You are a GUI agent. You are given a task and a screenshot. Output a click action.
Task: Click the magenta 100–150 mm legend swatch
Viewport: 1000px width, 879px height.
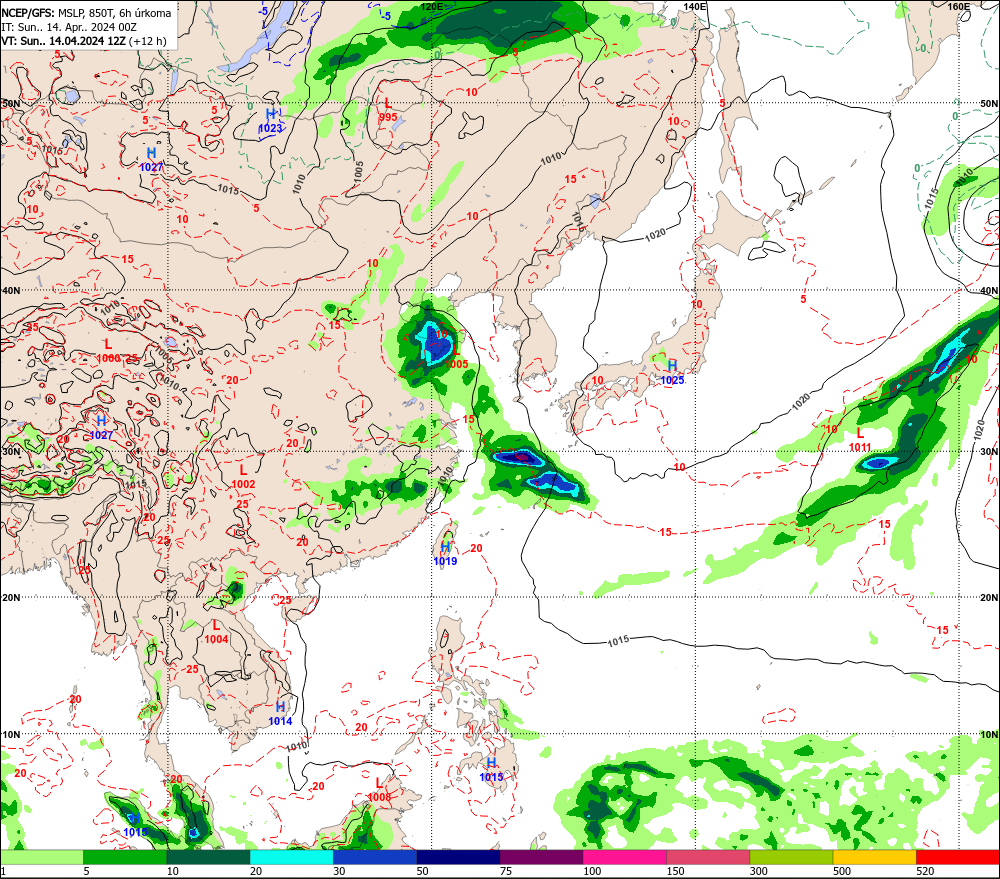click(624, 857)
